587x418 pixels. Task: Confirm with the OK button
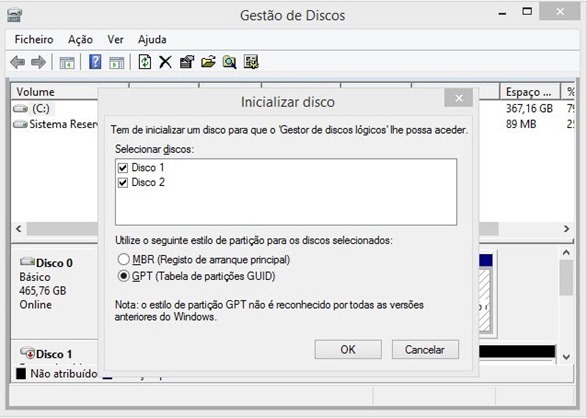point(348,350)
